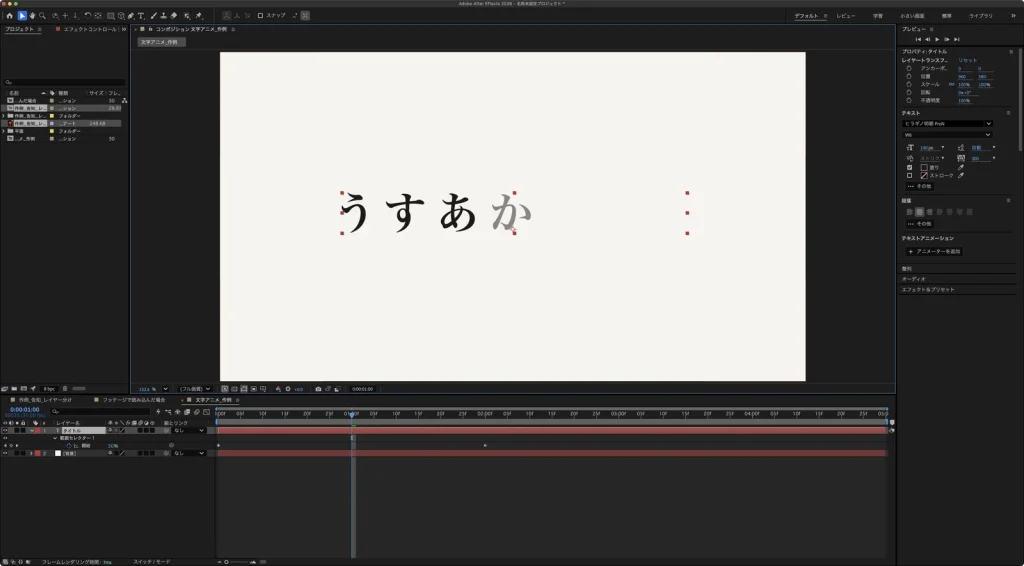Select the Eraser tool
This screenshot has height=566, width=1024.
[174, 16]
